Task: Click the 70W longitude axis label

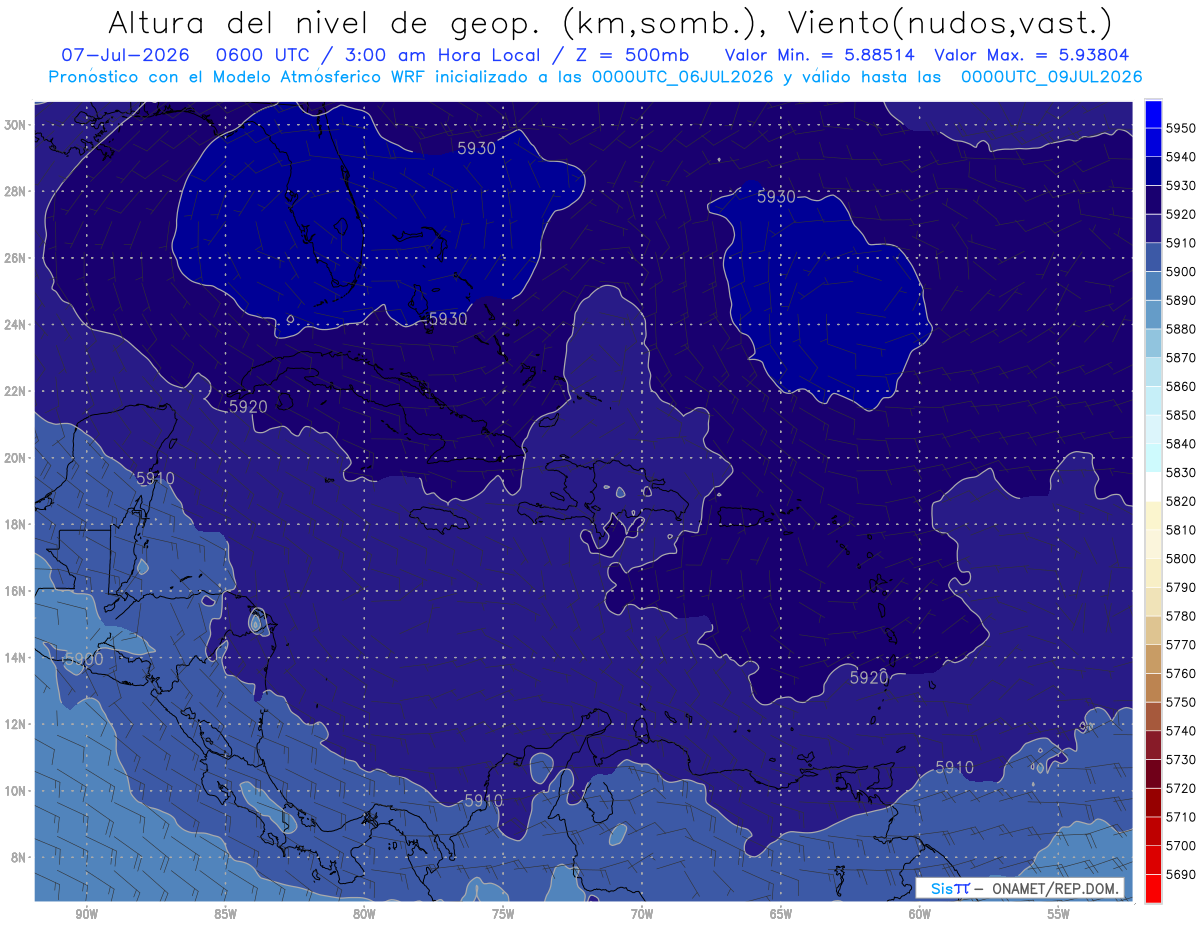Action: pos(642,914)
